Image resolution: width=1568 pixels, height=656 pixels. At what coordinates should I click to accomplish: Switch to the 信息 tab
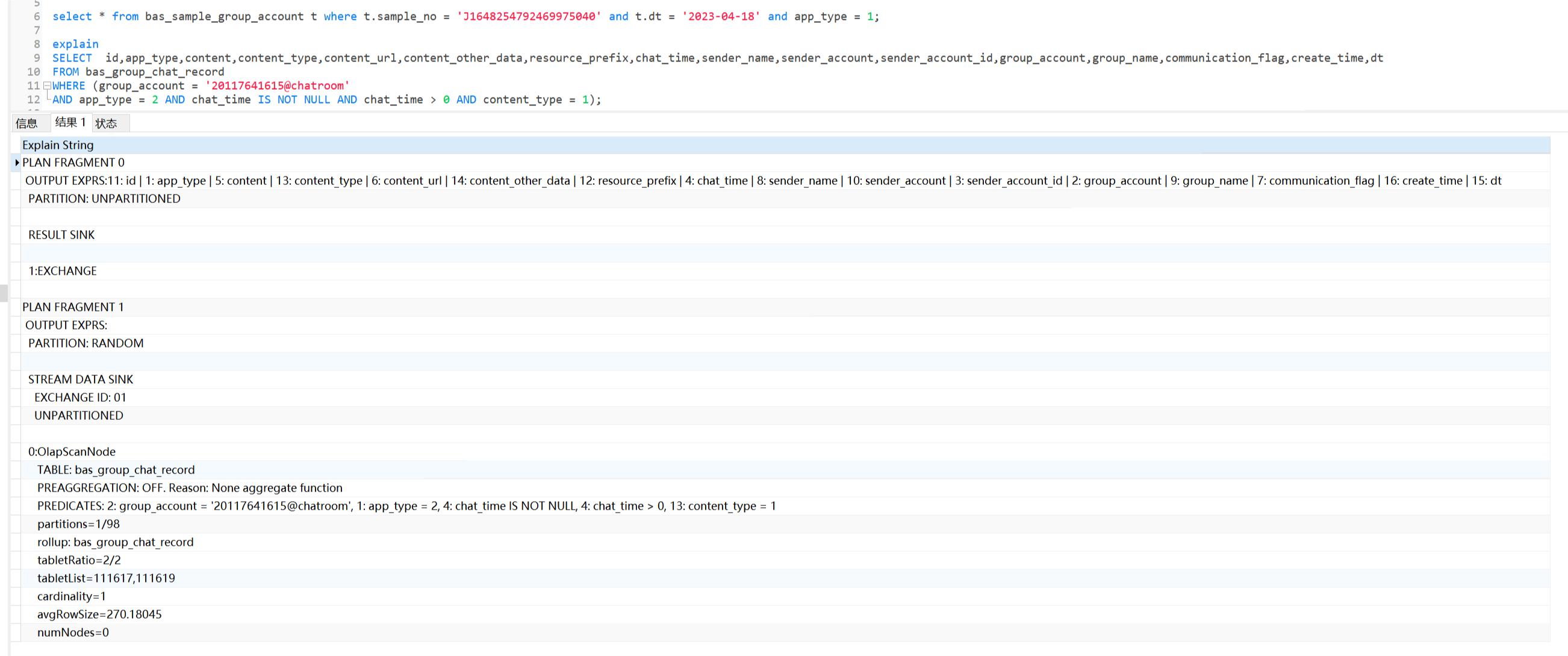[x=26, y=123]
